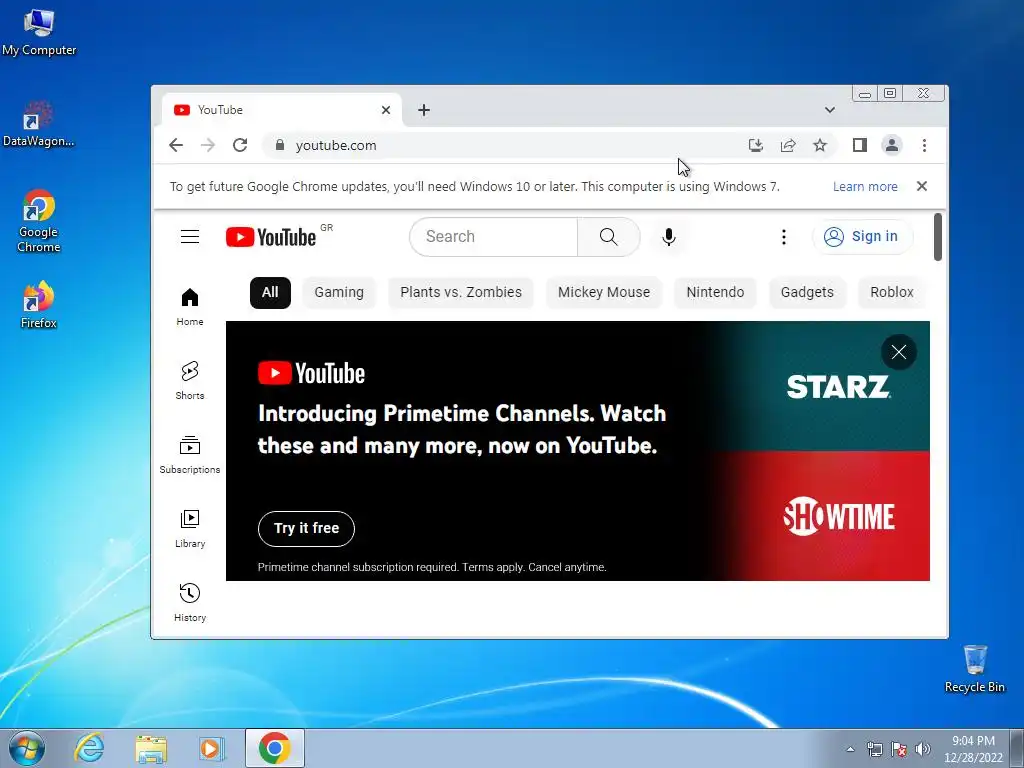Screen dimensions: 1024x768
Task: Open Shorts from the sidebar
Action: pos(190,380)
